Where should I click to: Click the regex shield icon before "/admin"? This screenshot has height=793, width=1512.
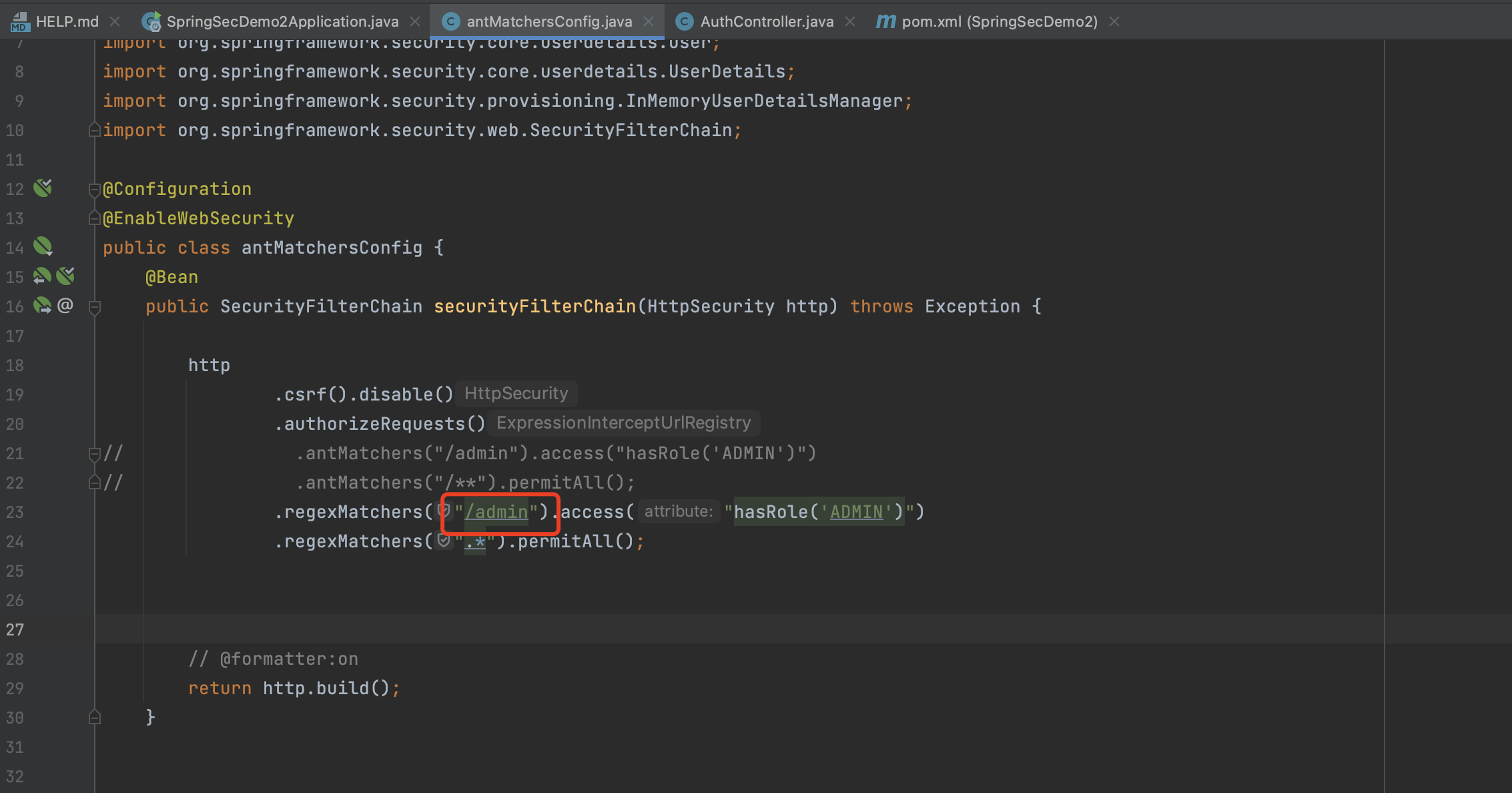point(444,511)
